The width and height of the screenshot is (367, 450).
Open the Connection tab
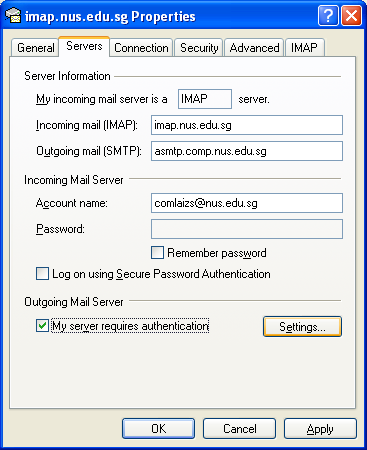point(141,48)
